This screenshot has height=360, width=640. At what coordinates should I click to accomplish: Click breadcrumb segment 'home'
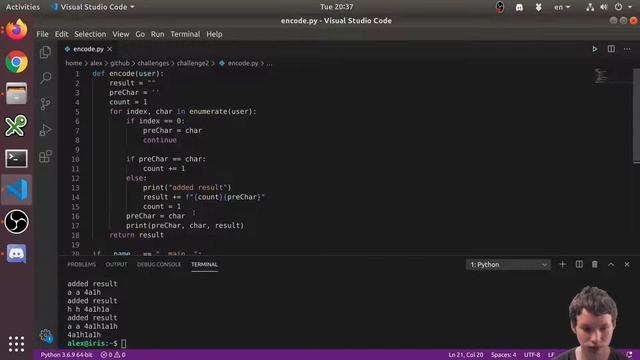(x=74, y=63)
